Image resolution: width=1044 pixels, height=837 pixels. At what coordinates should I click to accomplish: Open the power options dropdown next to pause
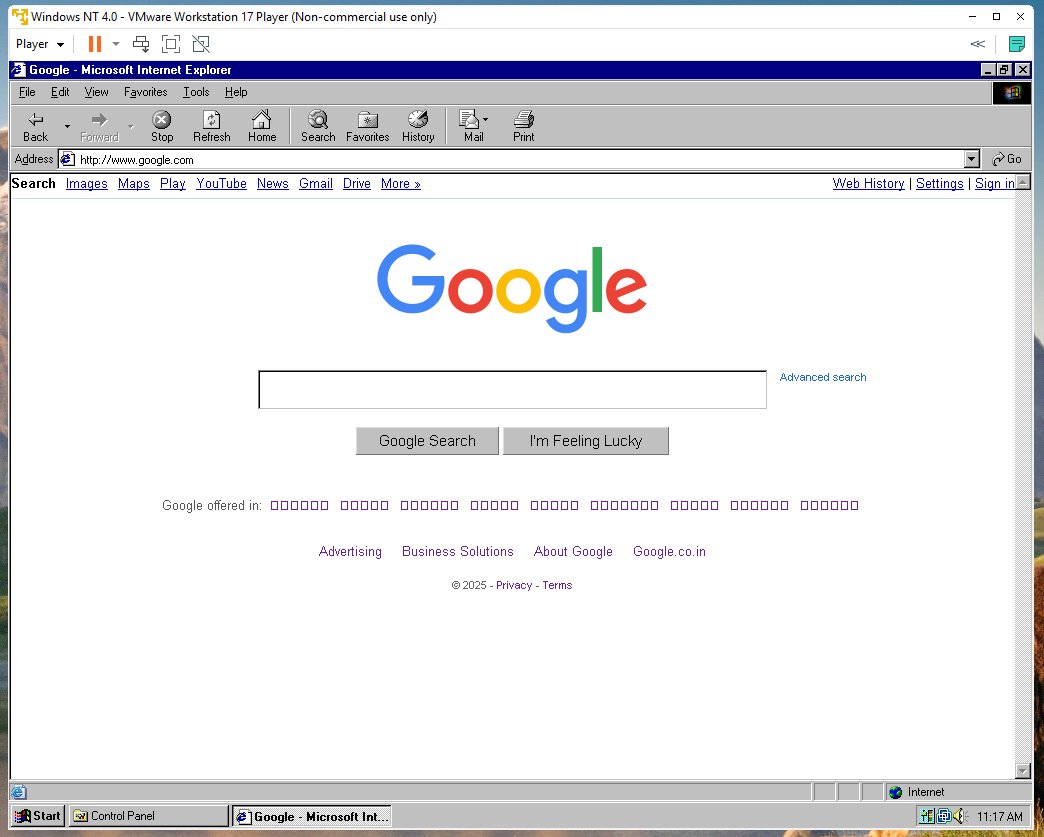(x=116, y=44)
